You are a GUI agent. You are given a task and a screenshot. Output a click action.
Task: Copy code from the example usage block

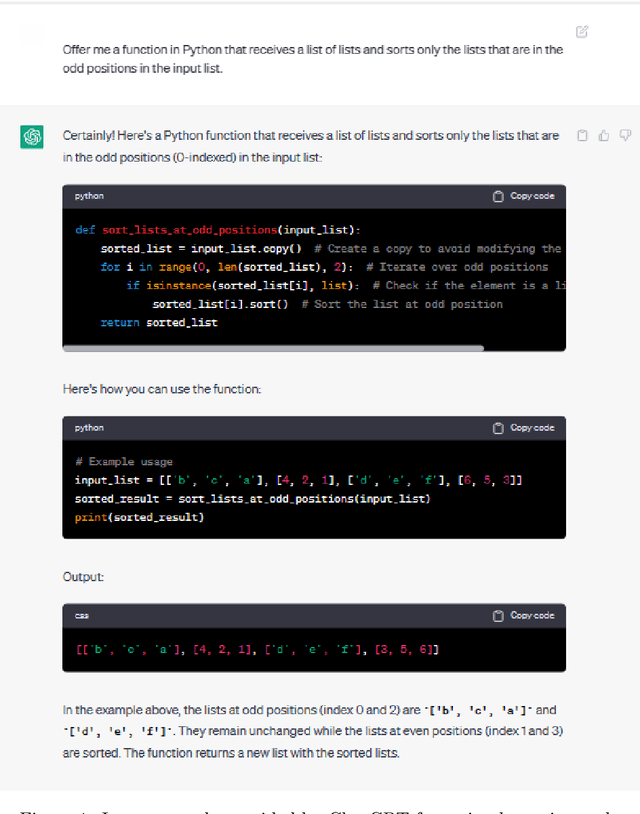(524, 428)
